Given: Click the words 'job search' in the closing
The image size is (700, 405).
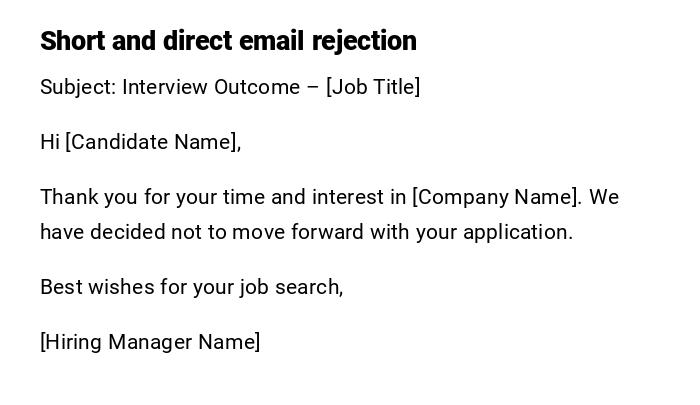Looking at the screenshot, I should 288,287.
